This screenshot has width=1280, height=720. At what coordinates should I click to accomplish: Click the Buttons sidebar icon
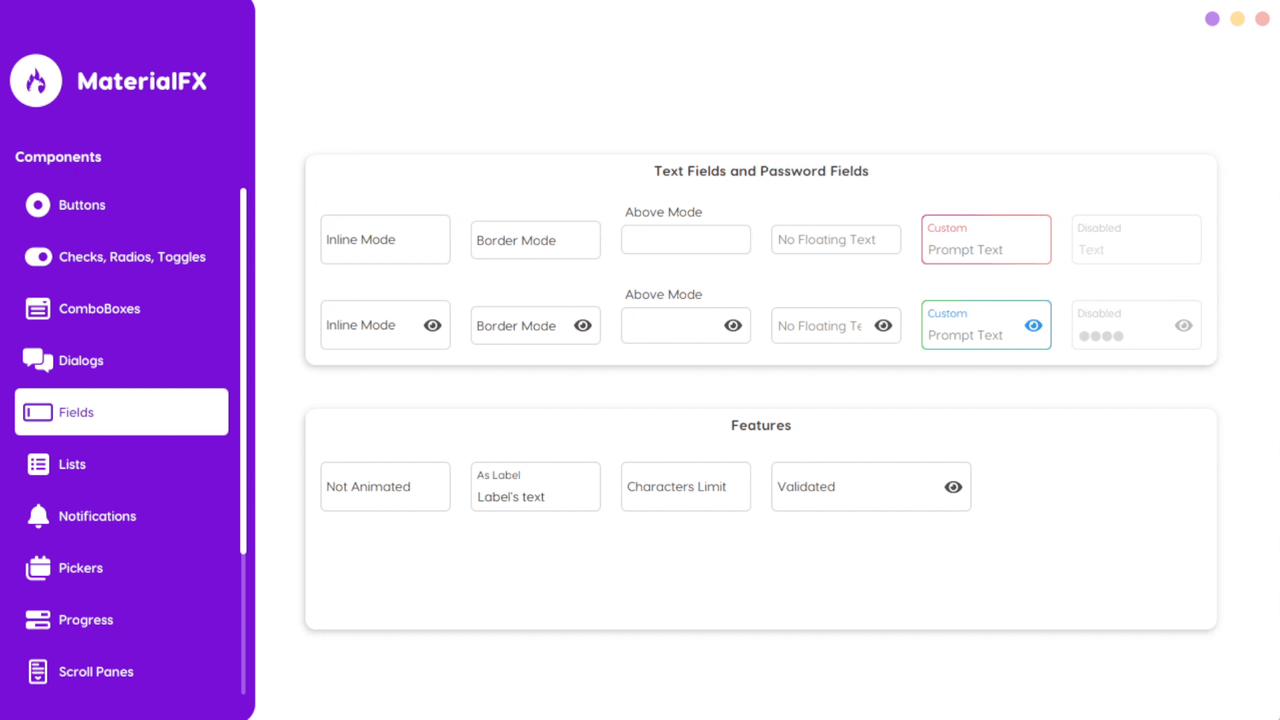(x=38, y=205)
